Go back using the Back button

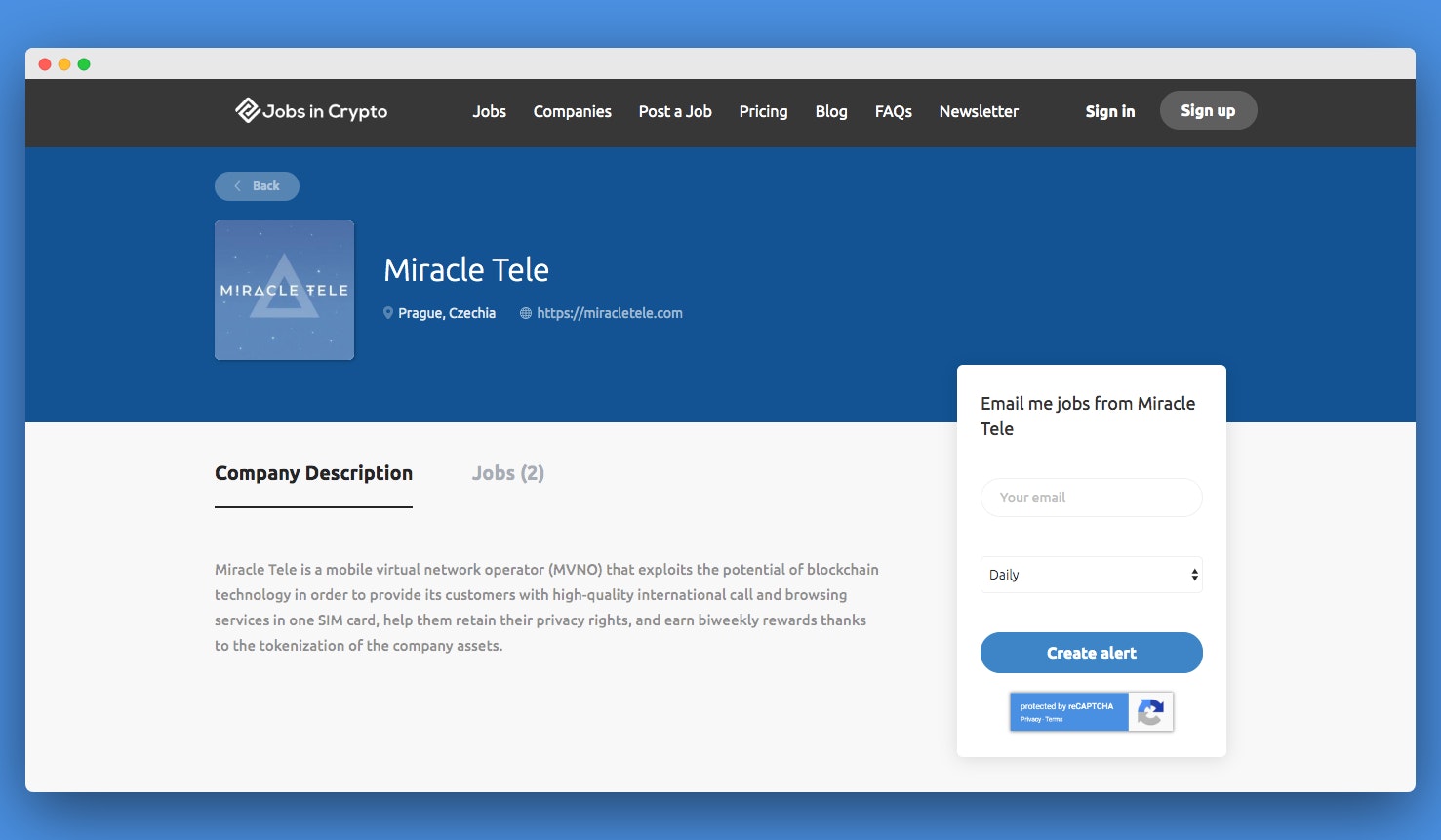click(257, 185)
